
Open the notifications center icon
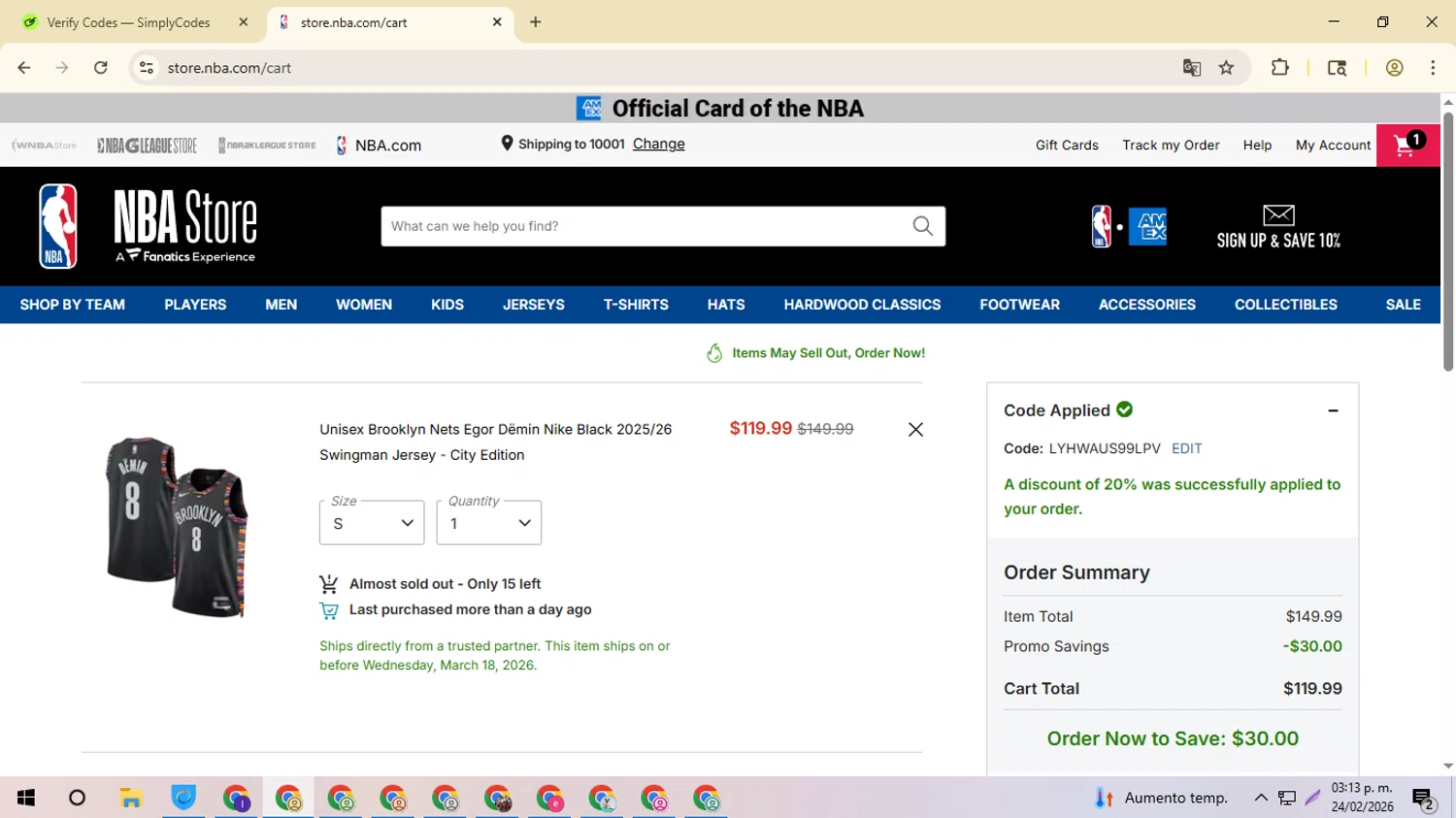pos(1424,799)
